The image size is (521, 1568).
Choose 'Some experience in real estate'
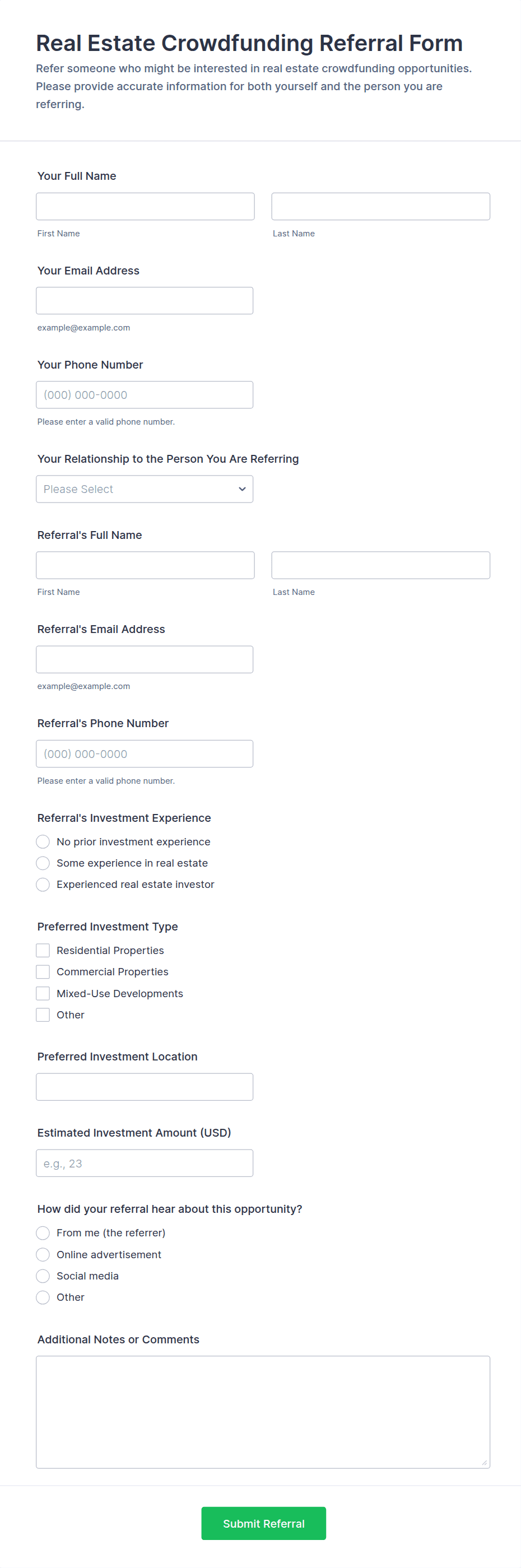(43, 863)
